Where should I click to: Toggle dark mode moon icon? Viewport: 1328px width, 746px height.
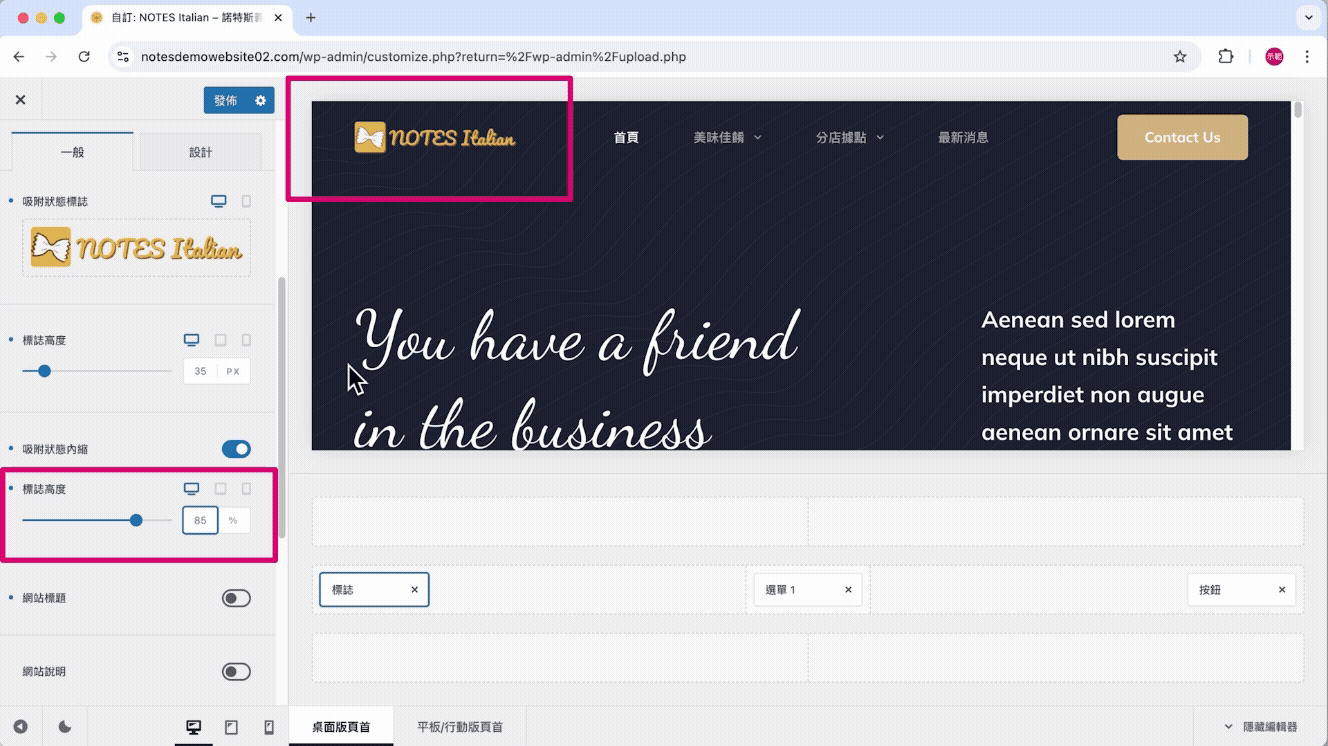65,727
